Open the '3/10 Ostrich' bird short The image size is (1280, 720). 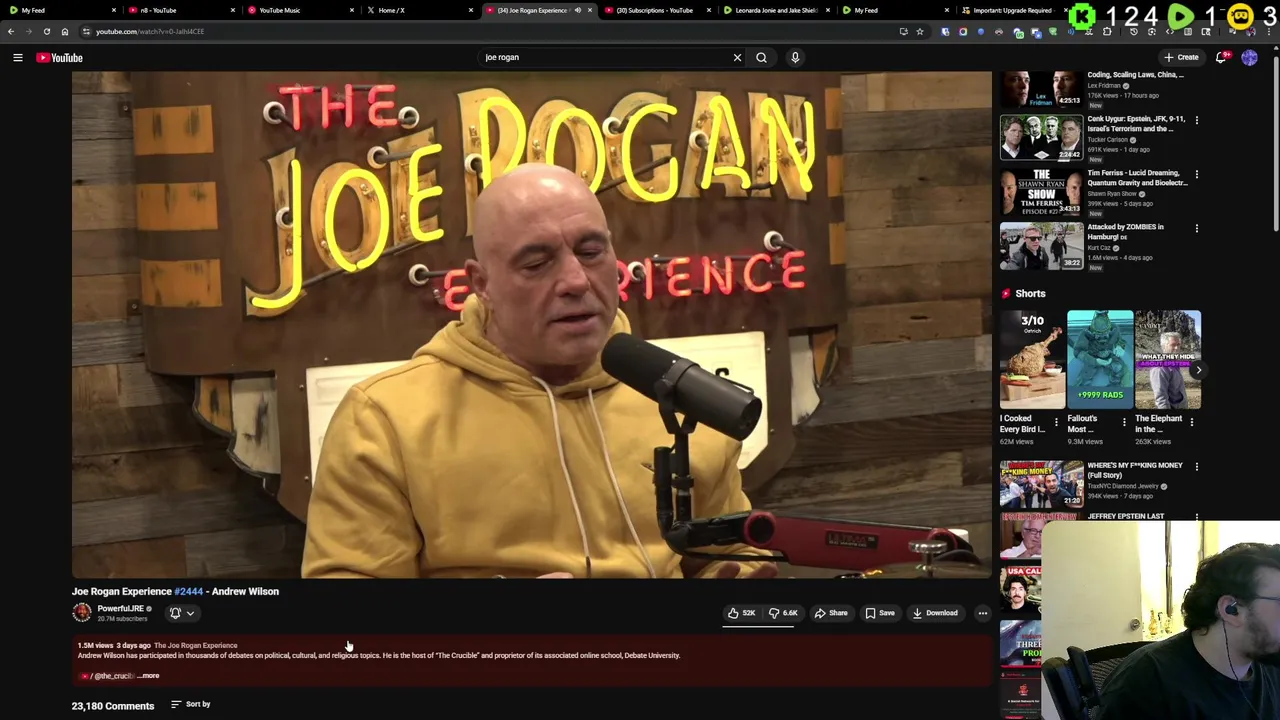[x=1032, y=360]
